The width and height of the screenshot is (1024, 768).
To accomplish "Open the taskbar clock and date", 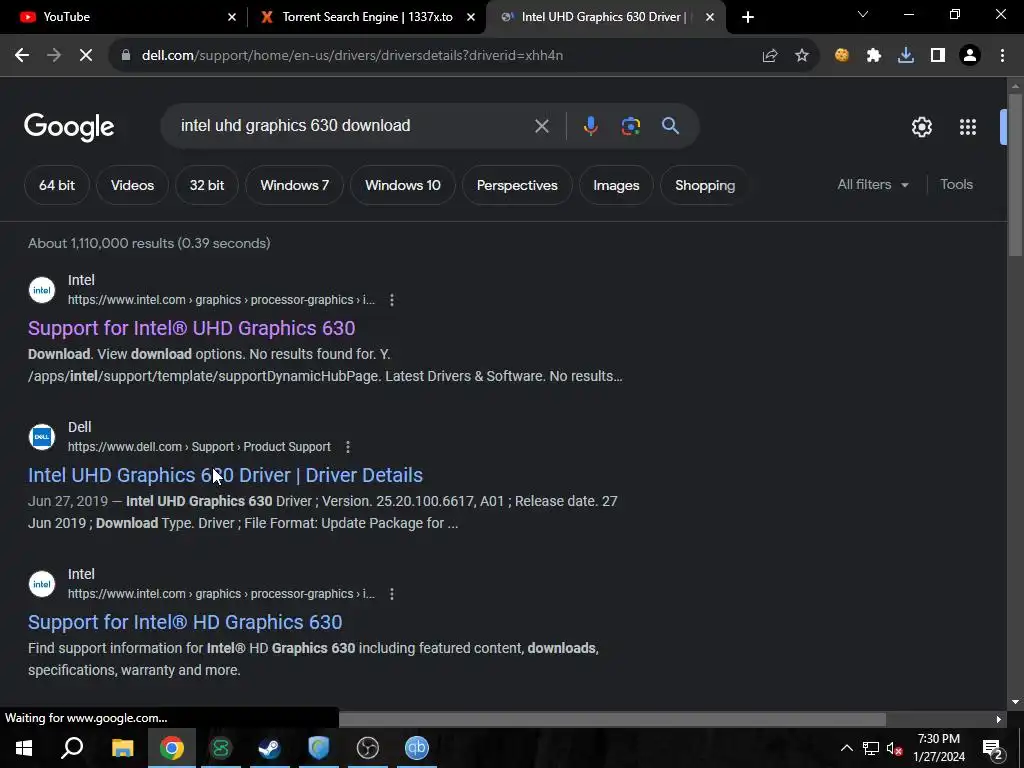I will (938, 748).
